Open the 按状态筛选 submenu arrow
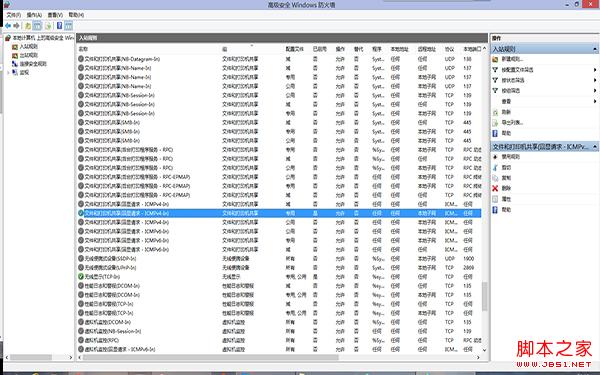This screenshot has height=375, width=600. (595, 80)
